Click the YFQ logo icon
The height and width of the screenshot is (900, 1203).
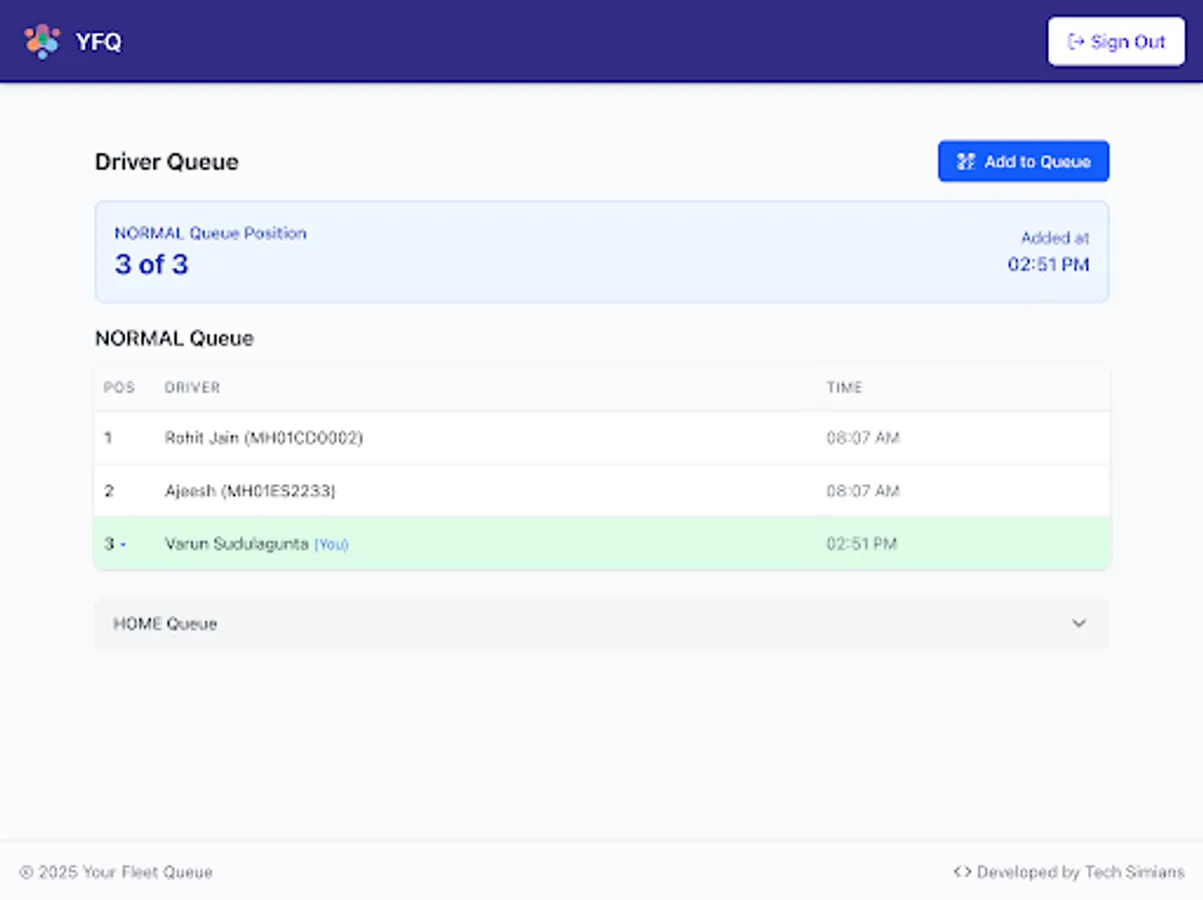42,41
